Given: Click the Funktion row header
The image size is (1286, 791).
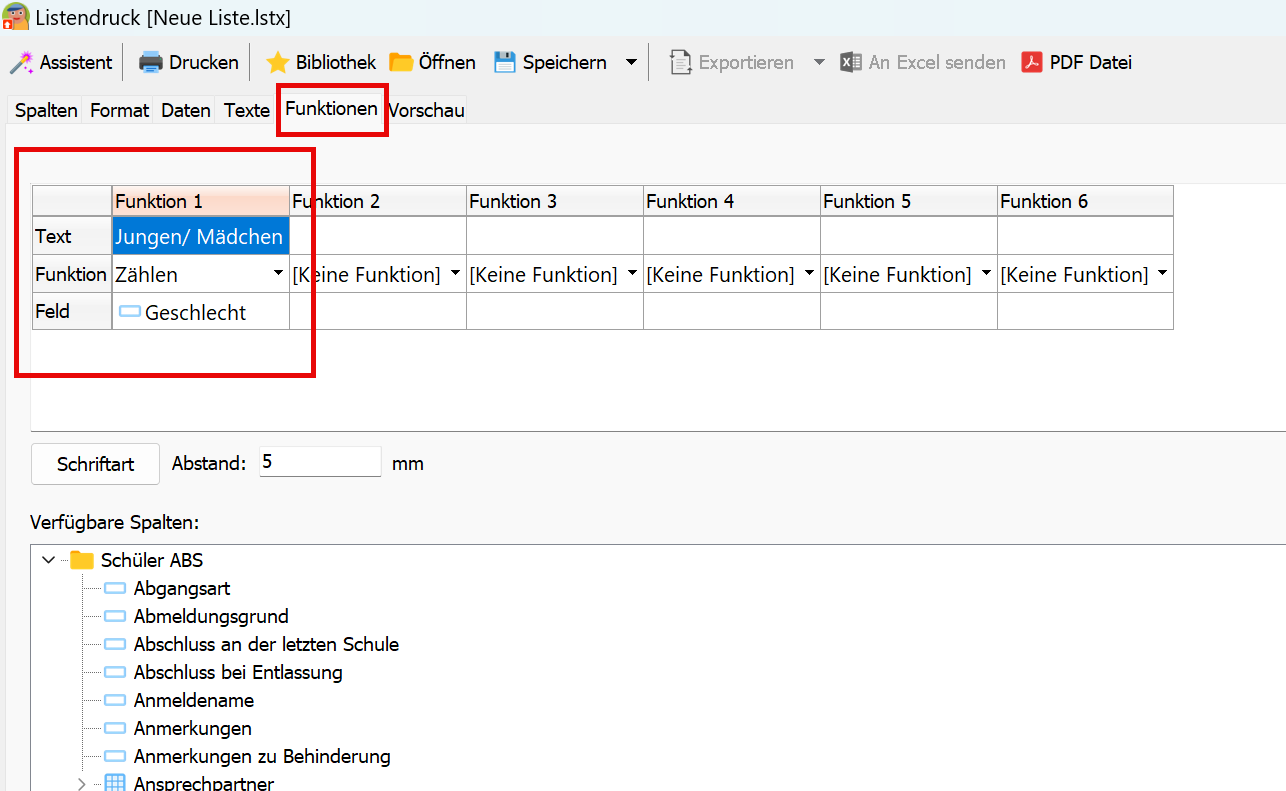Looking at the screenshot, I should (72, 274).
